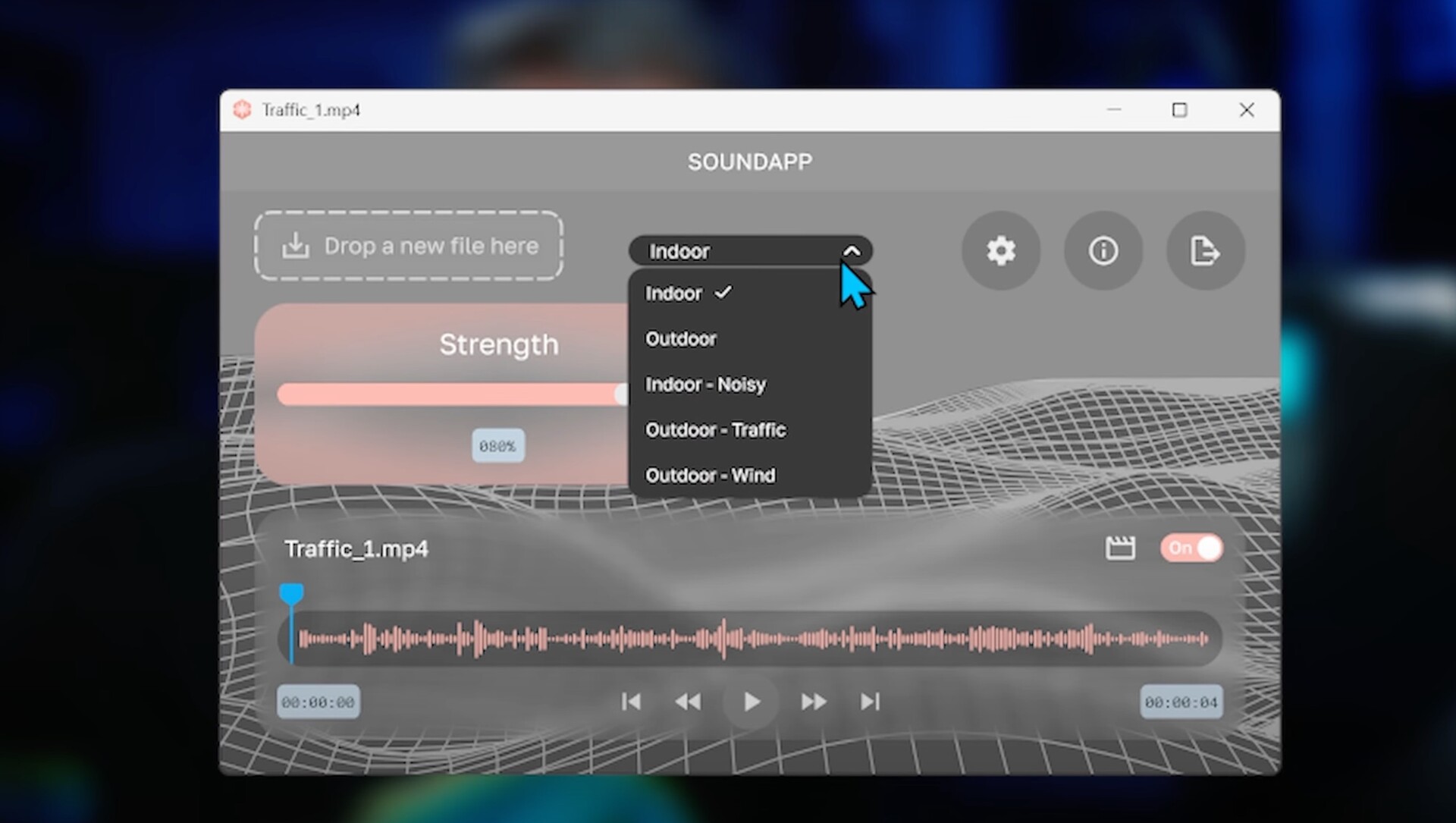Fast forward the audio playback

(813, 702)
